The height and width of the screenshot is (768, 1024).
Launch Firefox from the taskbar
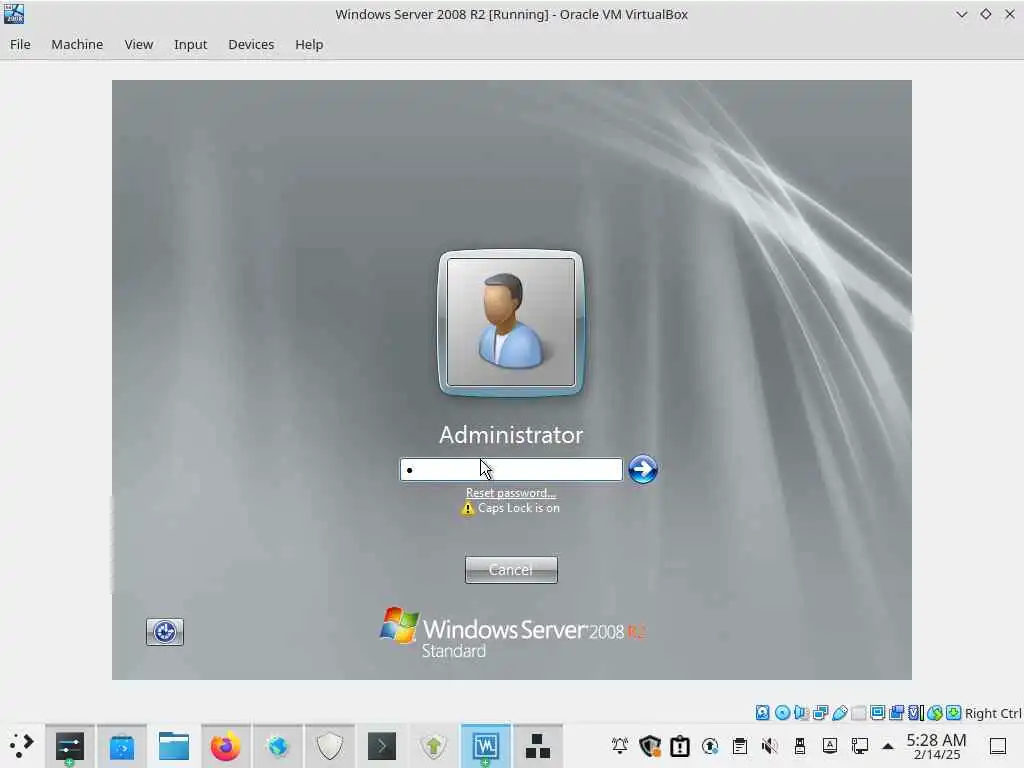[x=225, y=746]
